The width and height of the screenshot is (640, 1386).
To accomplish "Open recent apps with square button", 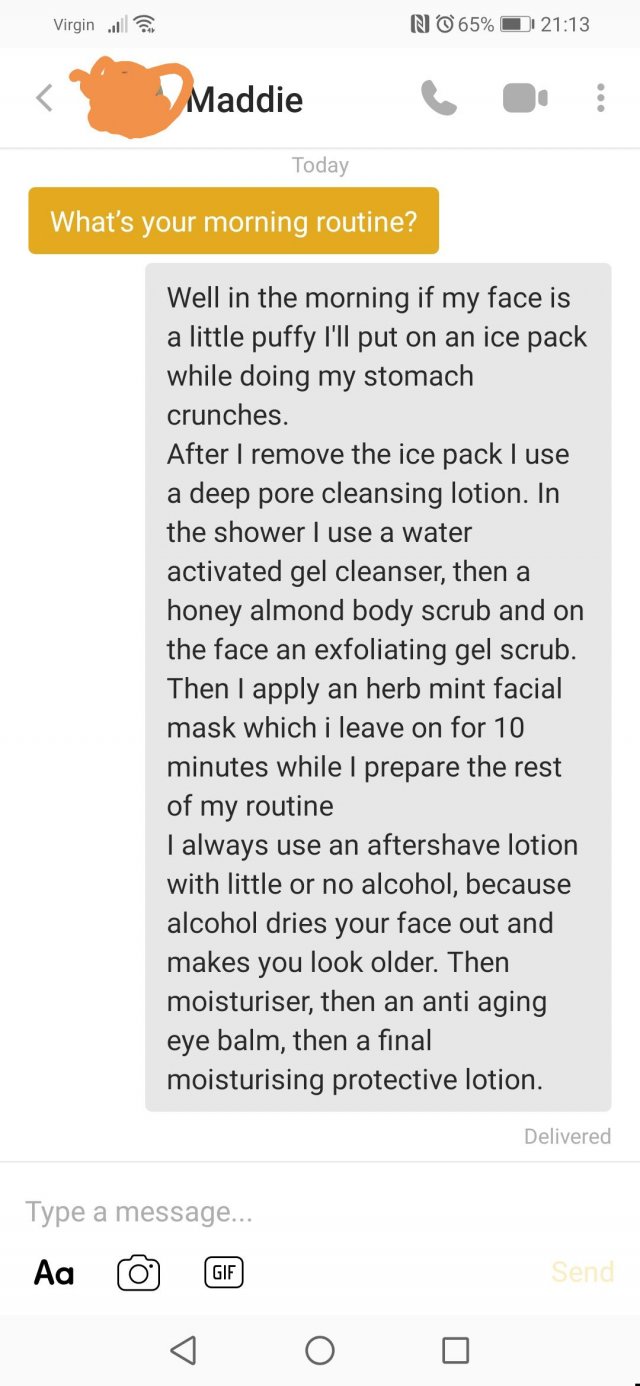I will point(455,1350).
